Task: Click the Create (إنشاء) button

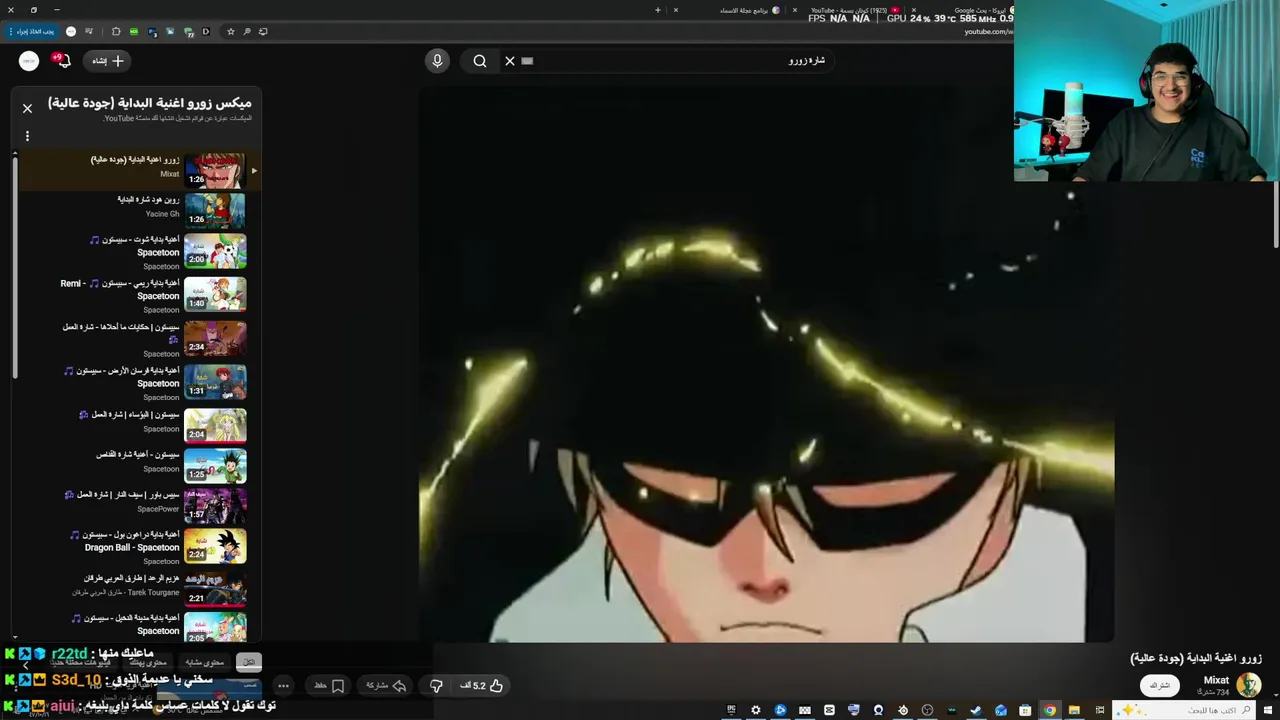Action: [x=108, y=61]
